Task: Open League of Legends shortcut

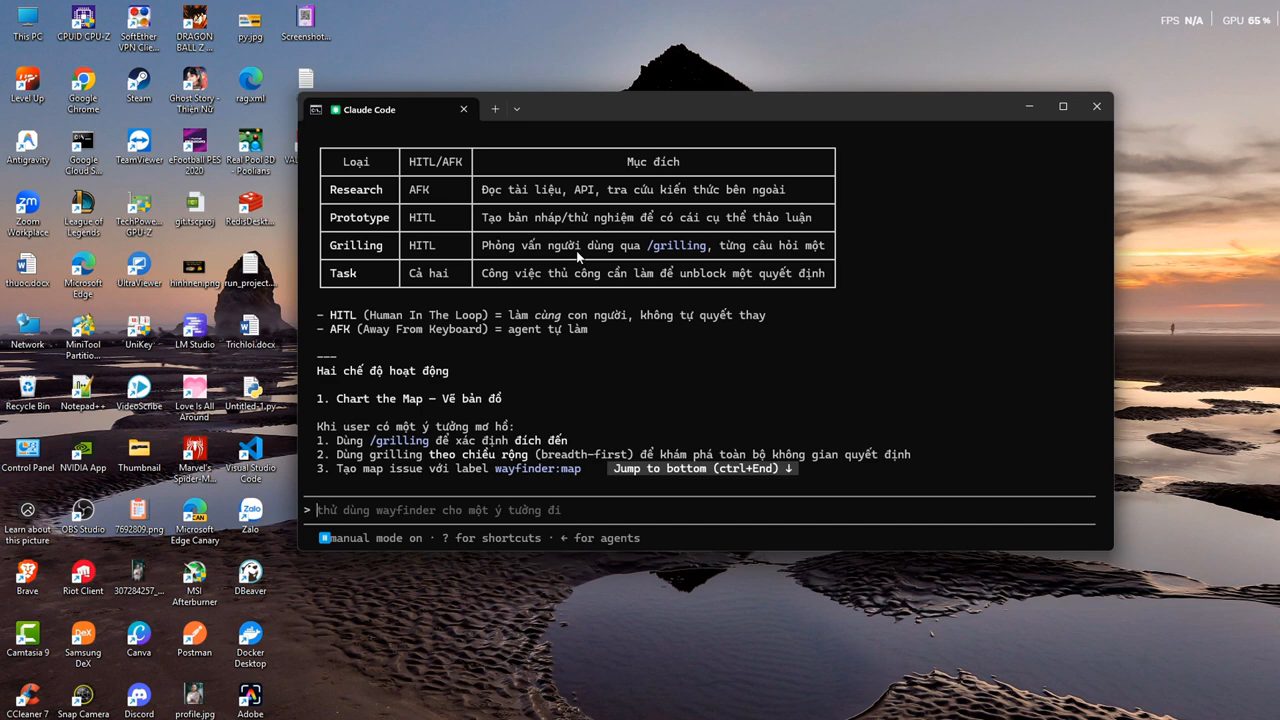Action: point(83,214)
